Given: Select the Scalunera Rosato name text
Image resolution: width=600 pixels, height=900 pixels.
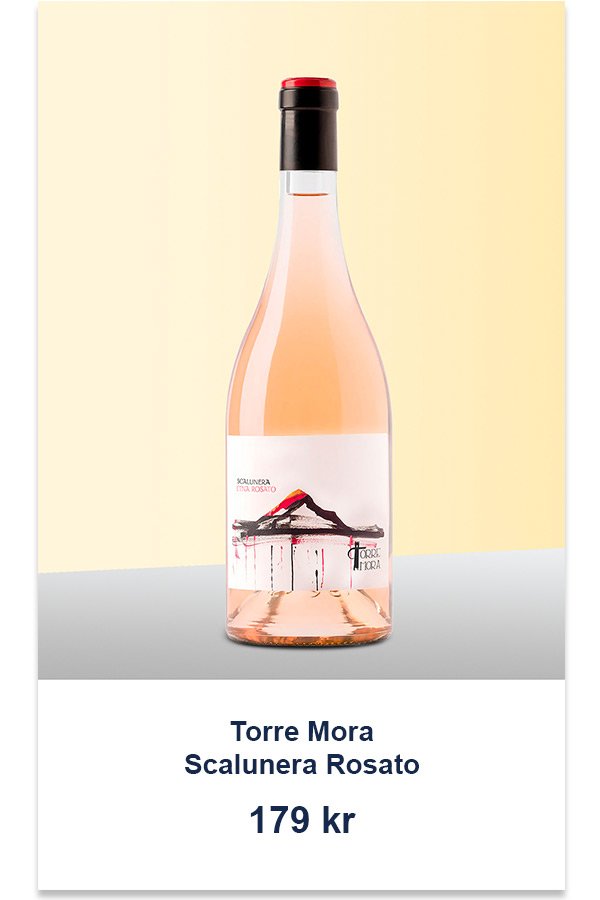Looking at the screenshot, I should (301, 765).
